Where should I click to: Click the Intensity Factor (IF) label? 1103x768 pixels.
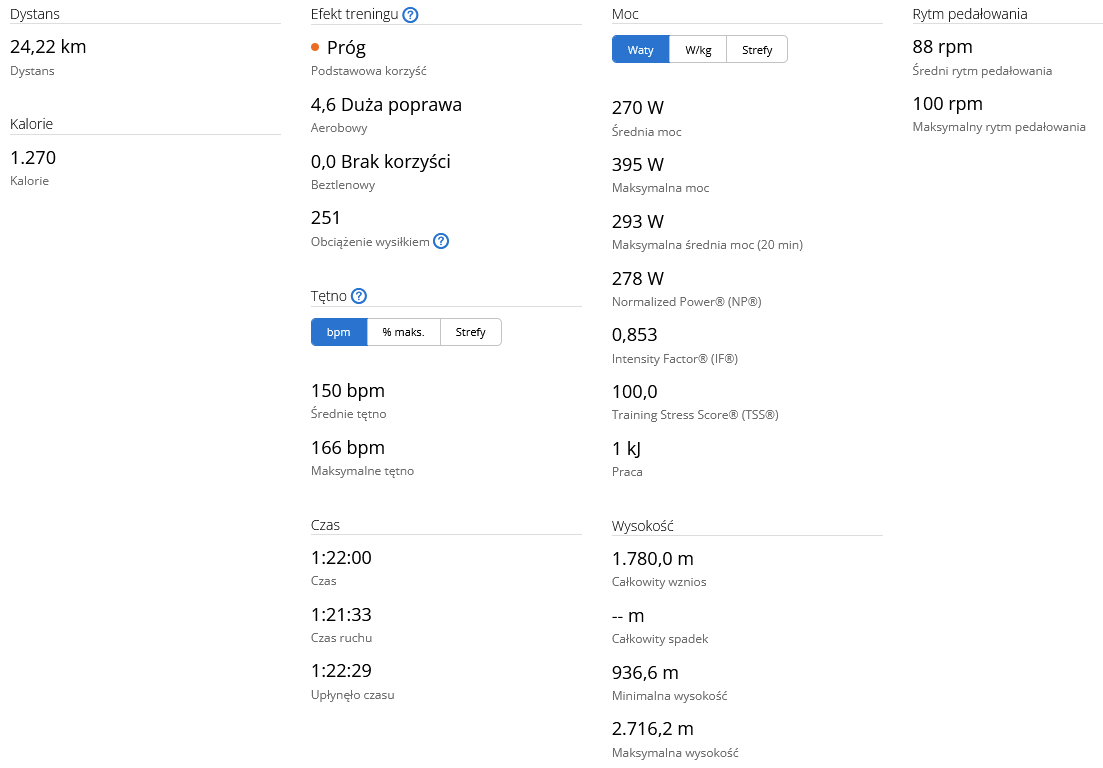pos(675,359)
